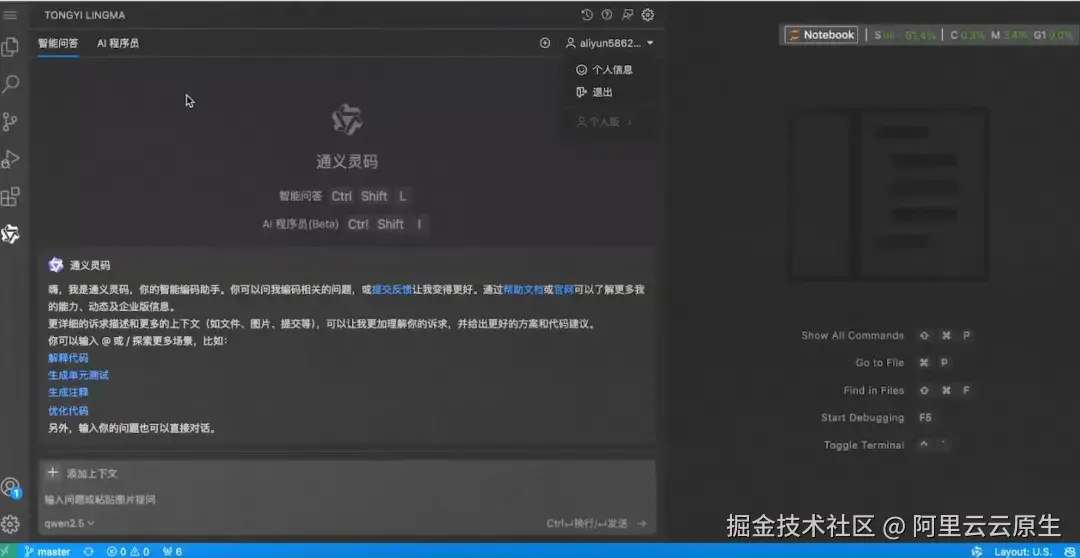
Task: Open the Manage gear icon in activity bar
Action: pyautogui.click(x=10, y=524)
